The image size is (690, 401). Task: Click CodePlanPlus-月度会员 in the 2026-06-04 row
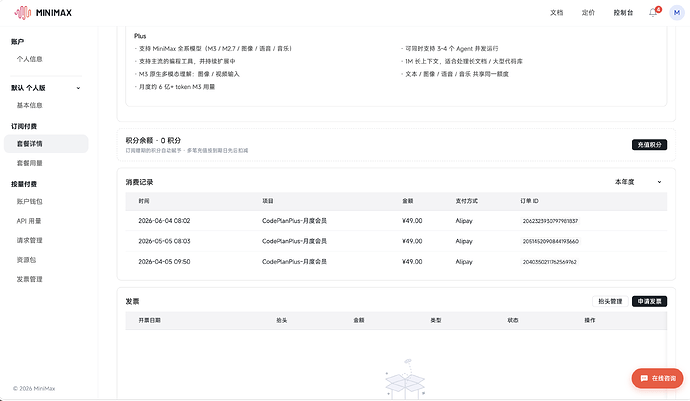(x=294, y=221)
